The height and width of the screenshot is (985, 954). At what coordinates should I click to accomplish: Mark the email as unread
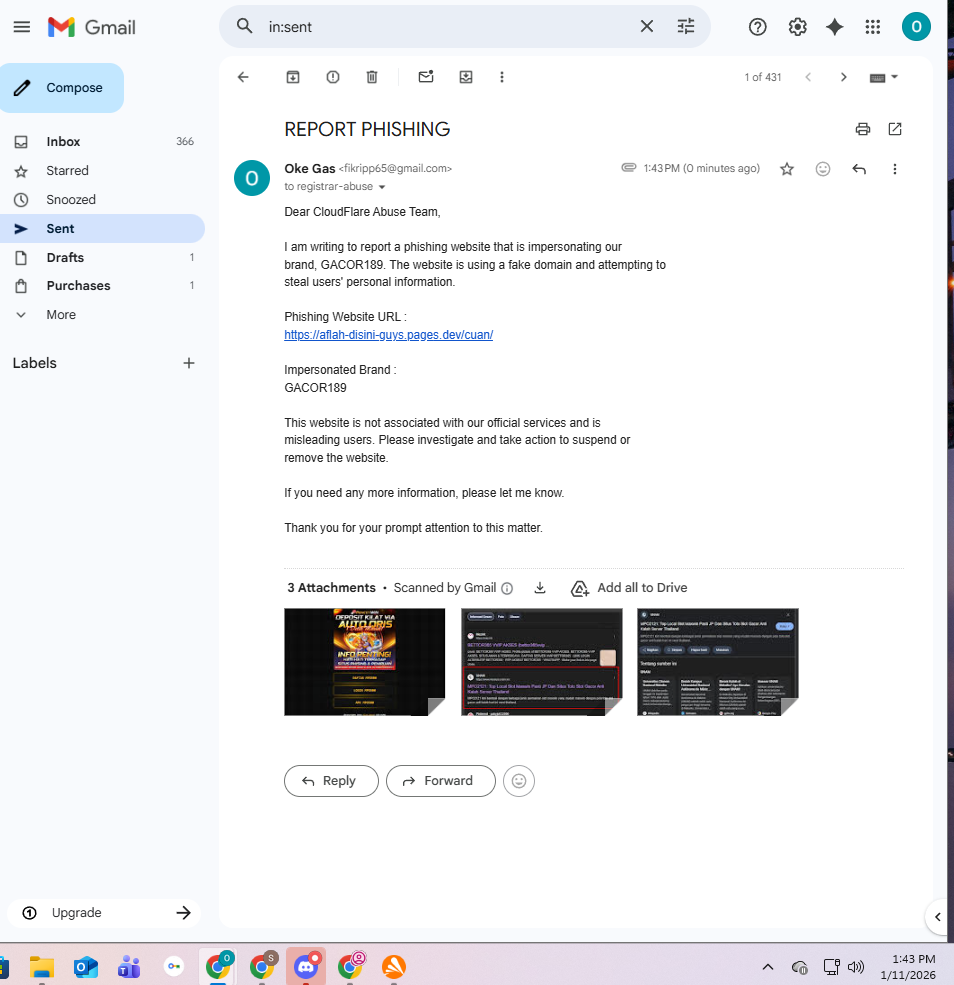(x=426, y=77)
